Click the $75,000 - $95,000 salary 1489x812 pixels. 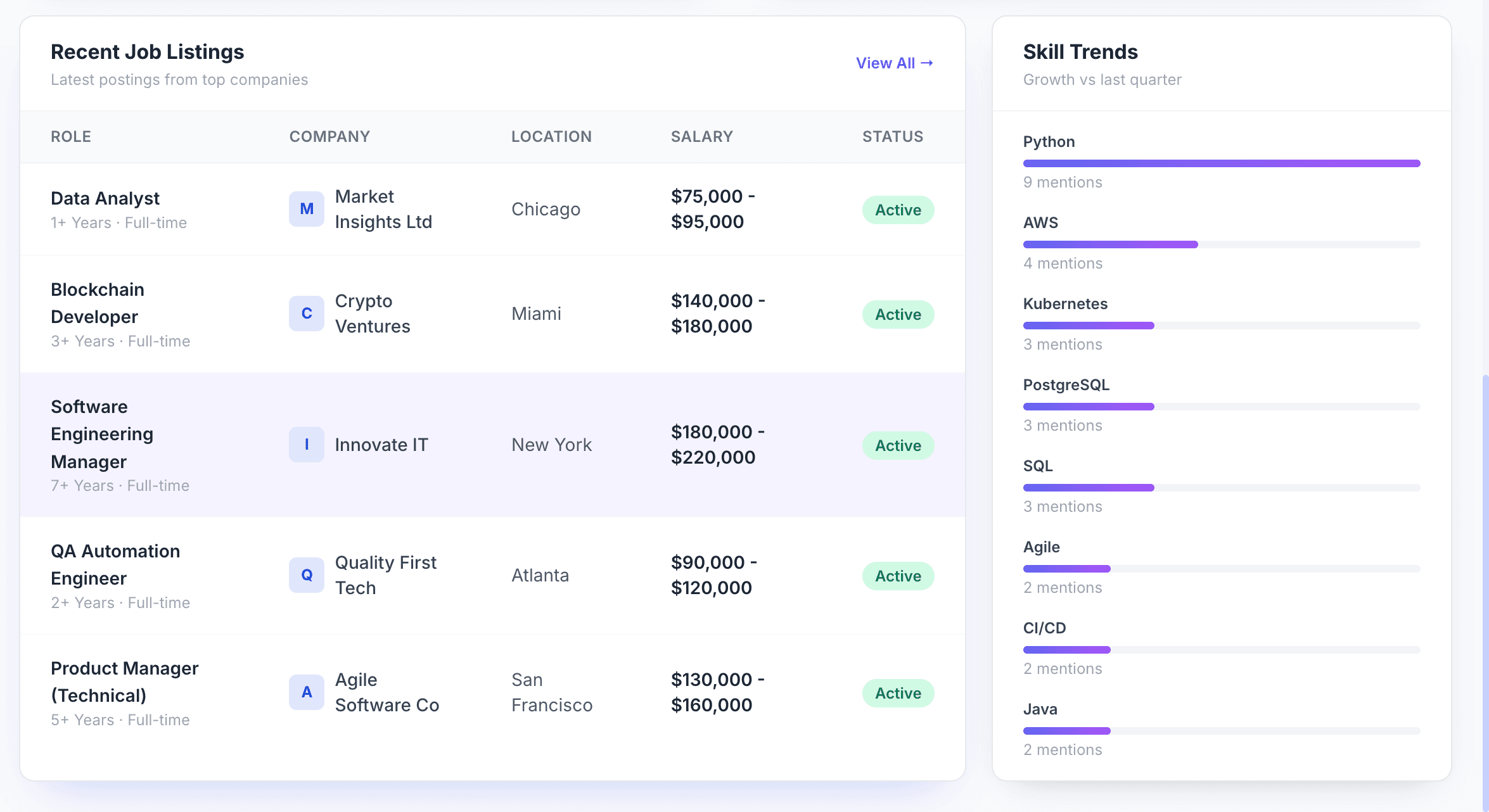(x=713, y=209)
